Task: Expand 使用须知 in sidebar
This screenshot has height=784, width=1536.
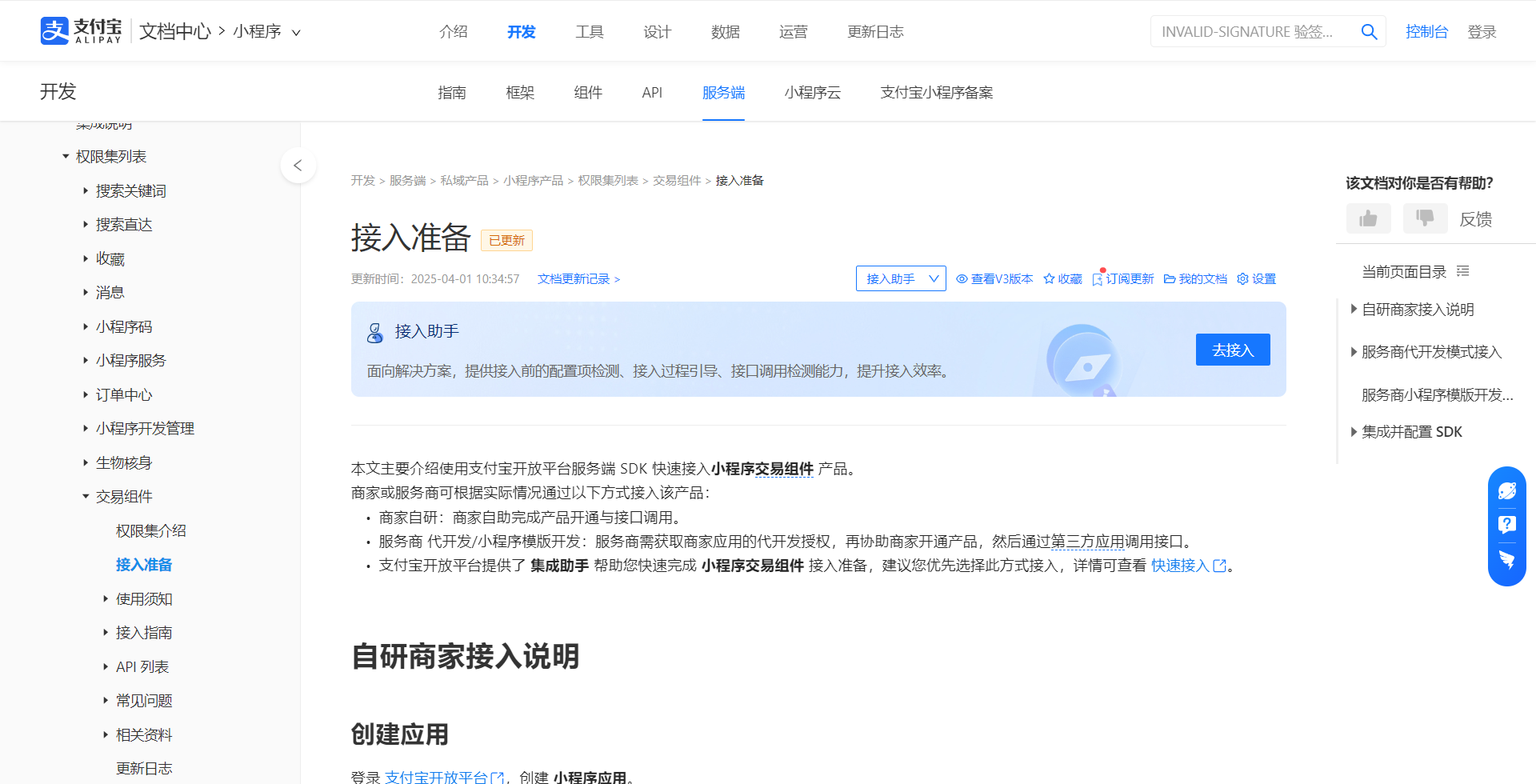Action: tap(106, 598)
